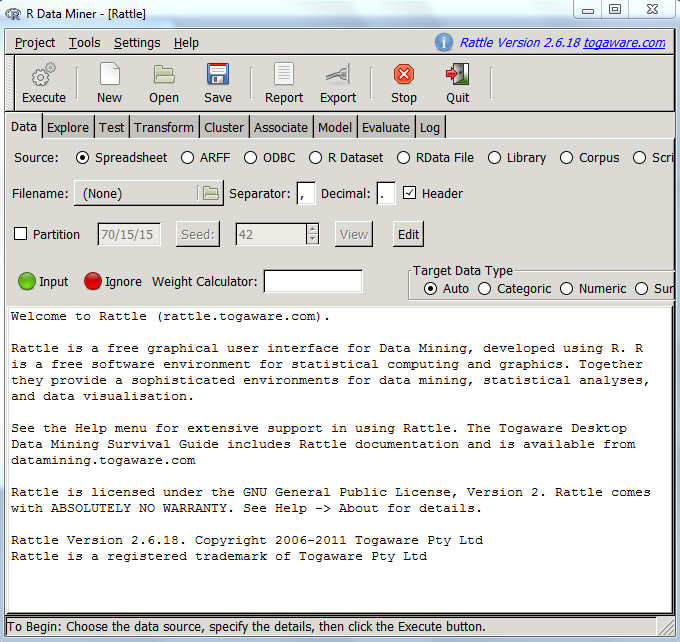Switch to the Evaluate tab
The width and height of the screenshot is (680, 642).
coord(386,128)
